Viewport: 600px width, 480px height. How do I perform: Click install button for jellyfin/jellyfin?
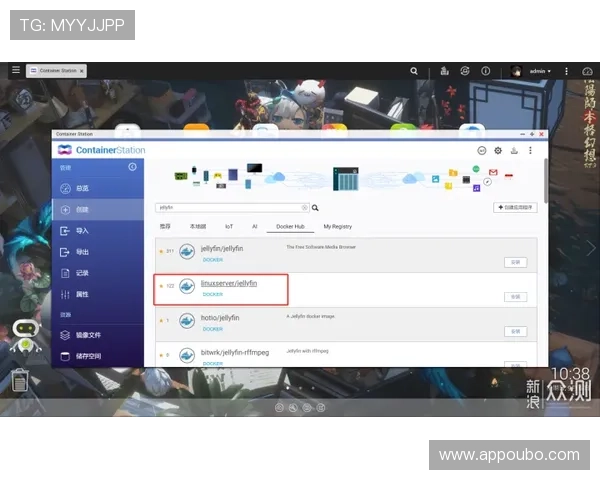[x=515, y=262]
